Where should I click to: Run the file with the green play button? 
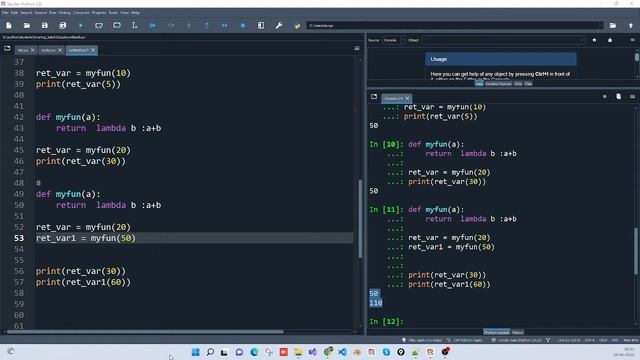coord(81,25)
